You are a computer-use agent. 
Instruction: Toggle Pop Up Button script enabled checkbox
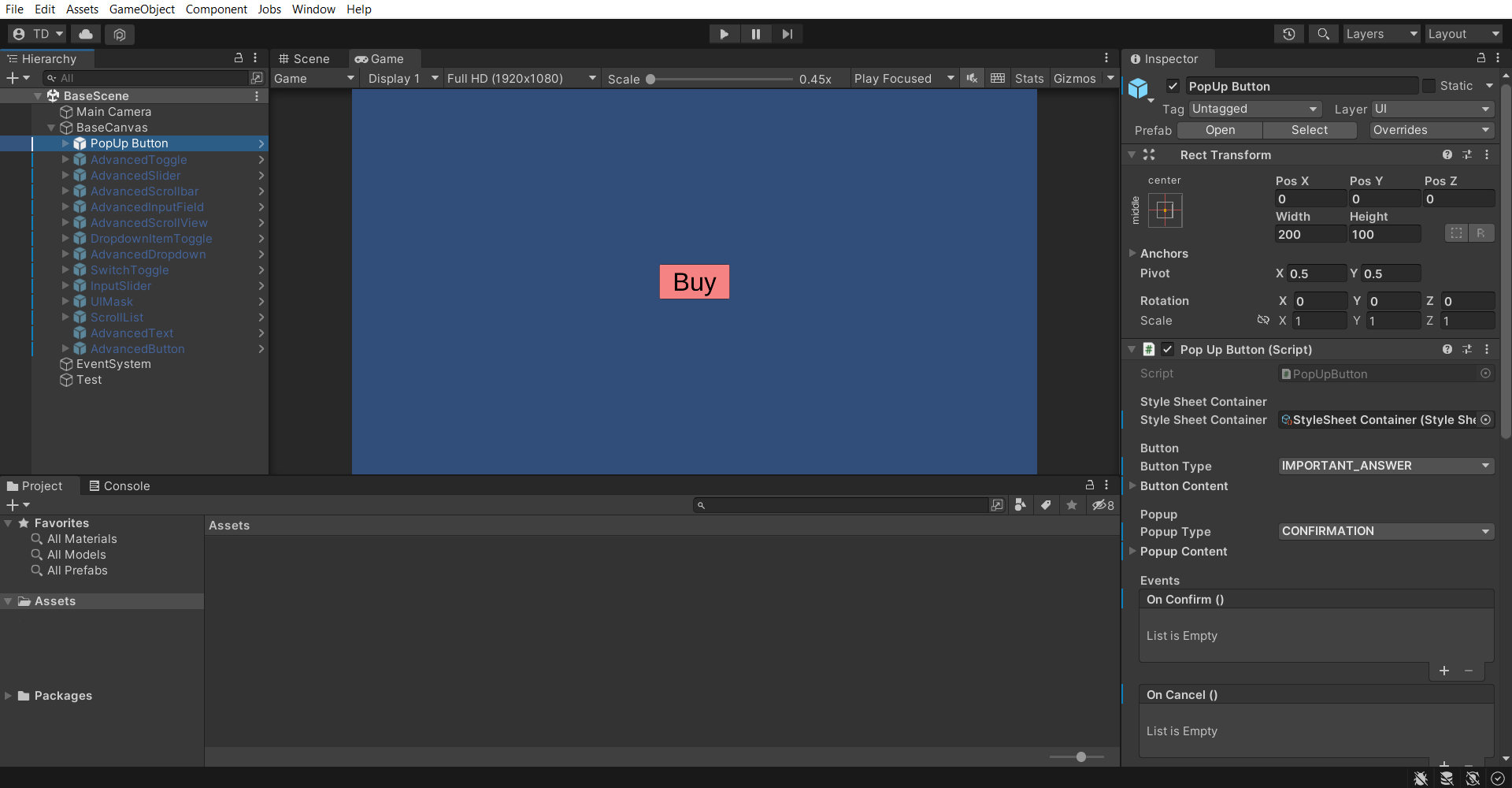[1167, 349]
